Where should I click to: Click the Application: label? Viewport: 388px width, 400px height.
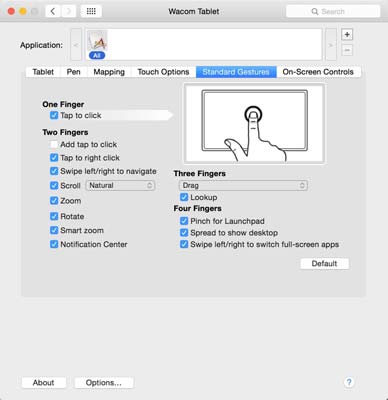point(41,45)
